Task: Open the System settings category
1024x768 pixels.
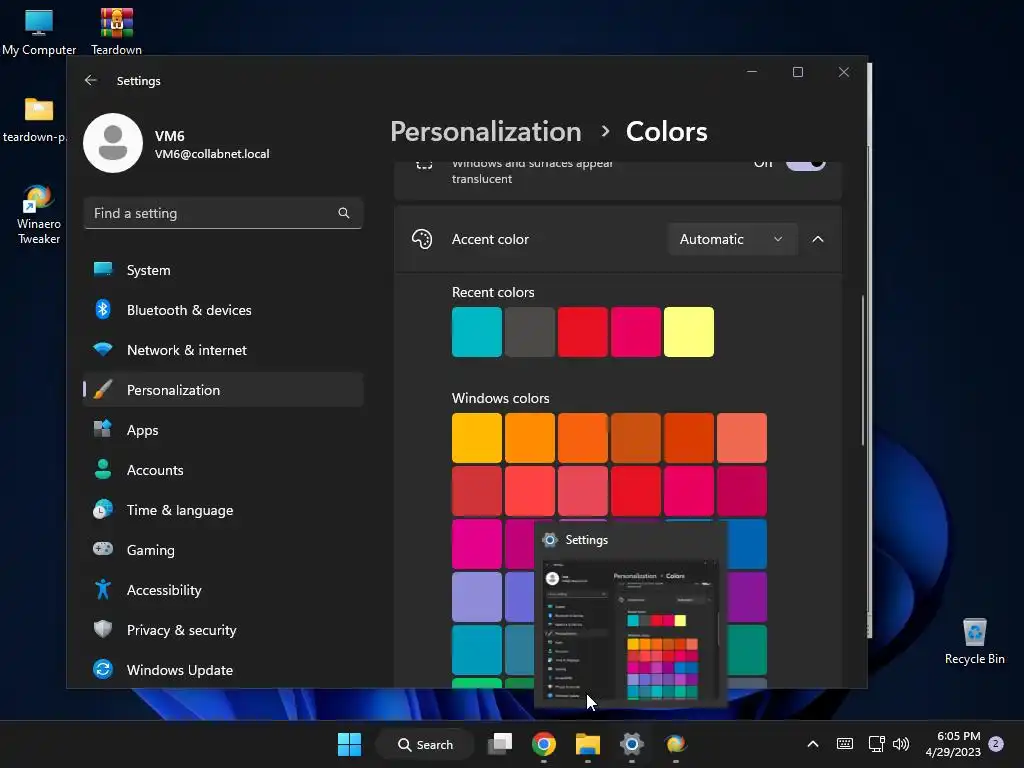Action: click(x=223, y=270)
